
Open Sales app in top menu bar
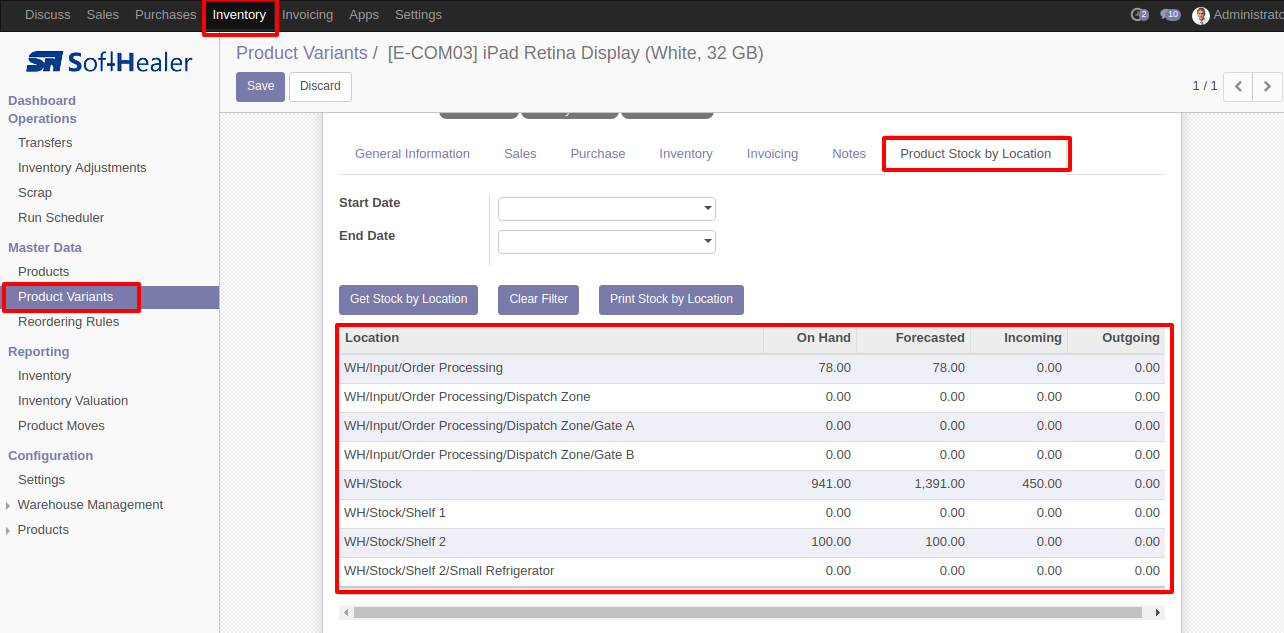tap(103, 15)
